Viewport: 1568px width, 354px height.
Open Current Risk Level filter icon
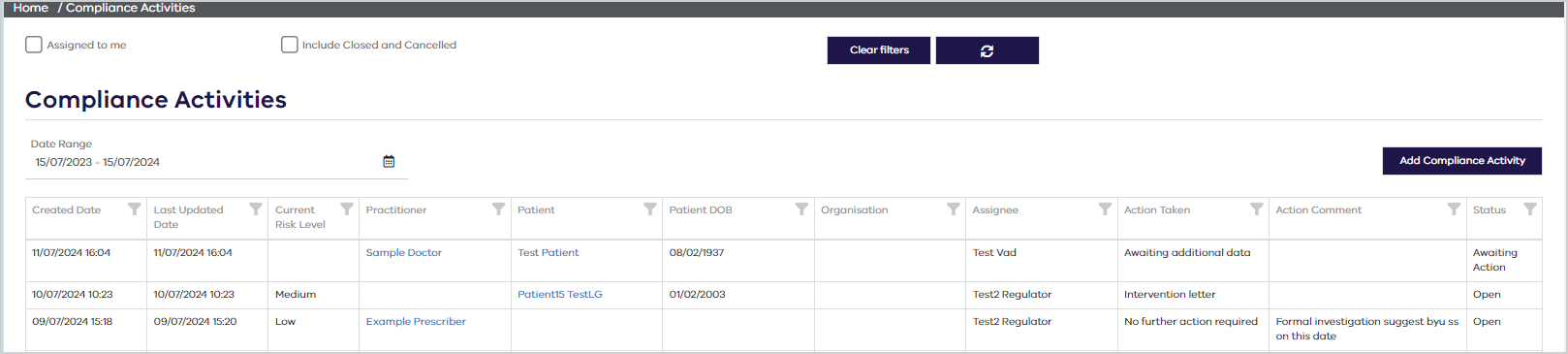(347, 209)
